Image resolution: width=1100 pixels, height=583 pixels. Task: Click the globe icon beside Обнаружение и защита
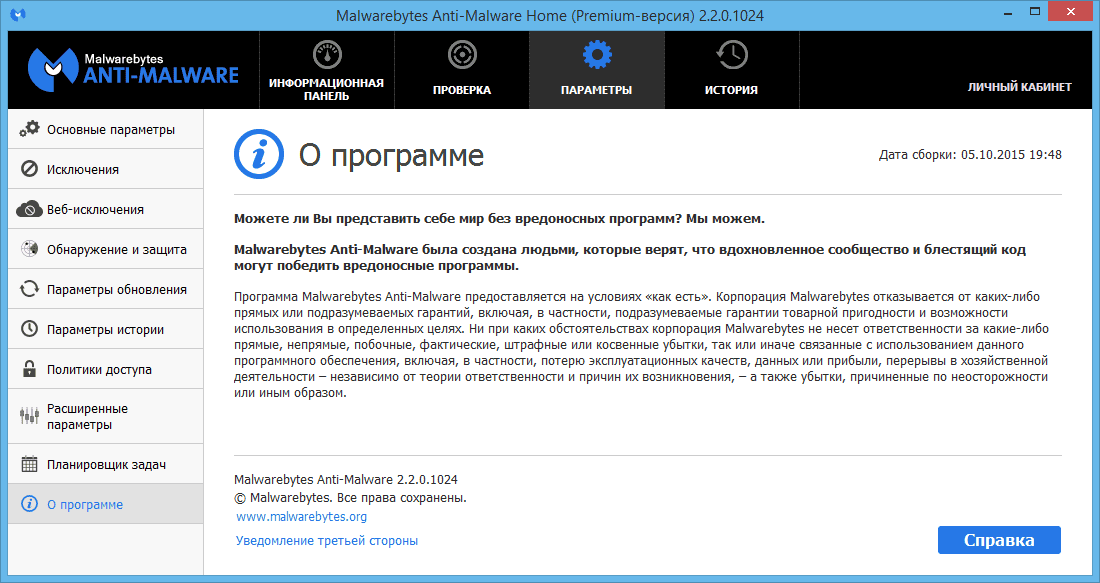(x=29, y=249)
